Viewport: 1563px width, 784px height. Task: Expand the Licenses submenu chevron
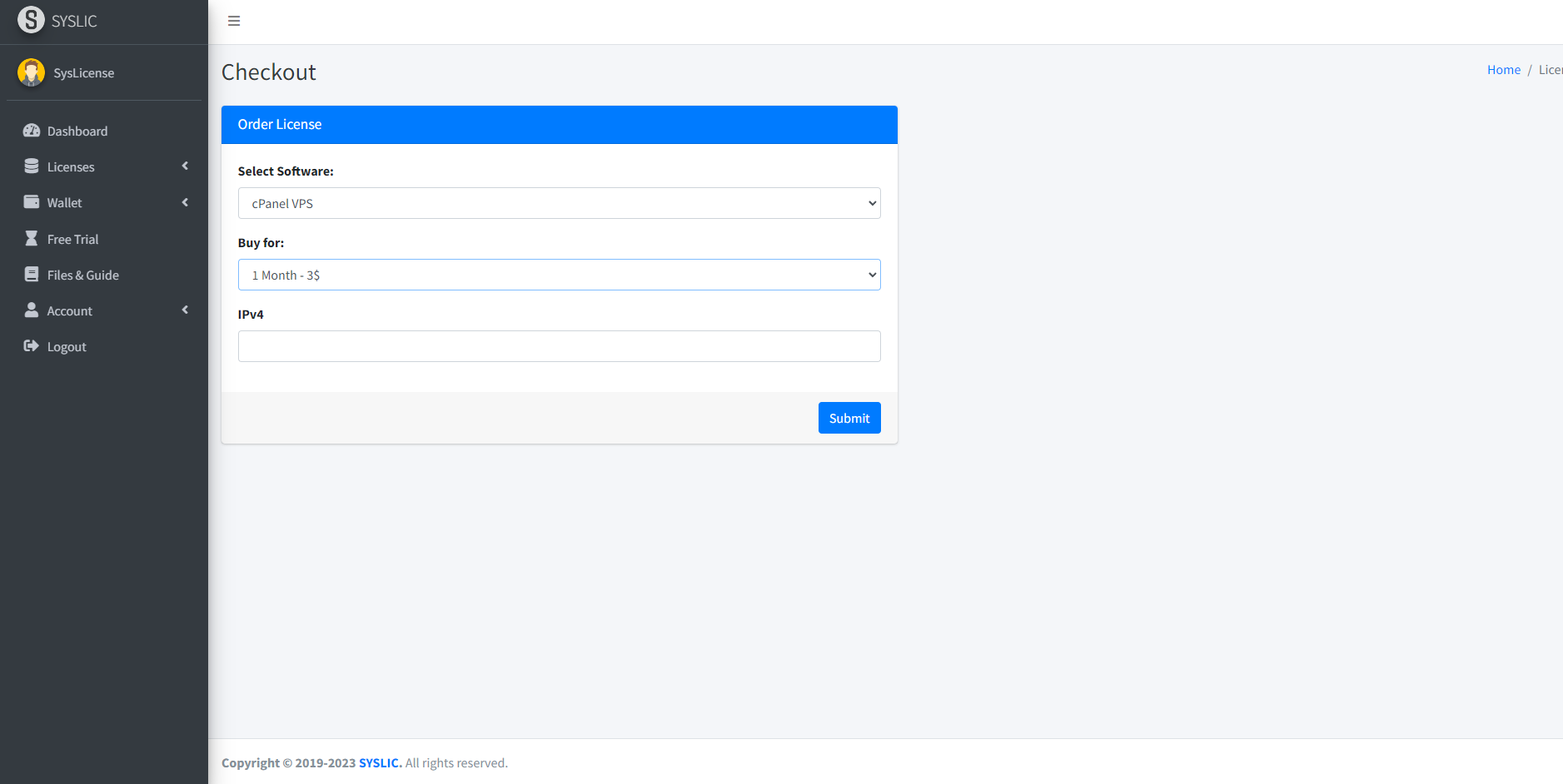coord(185,166)
